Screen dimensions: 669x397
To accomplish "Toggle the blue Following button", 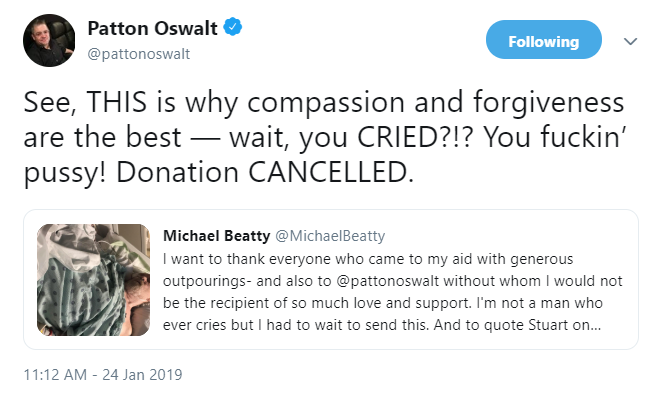I will click(544, 39).
